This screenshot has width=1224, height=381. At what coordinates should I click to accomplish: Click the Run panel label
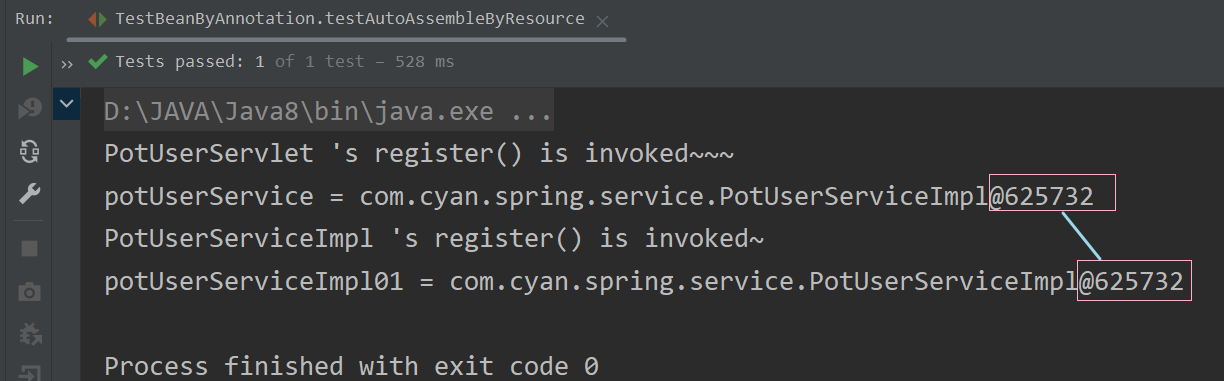tap(35, 18)
